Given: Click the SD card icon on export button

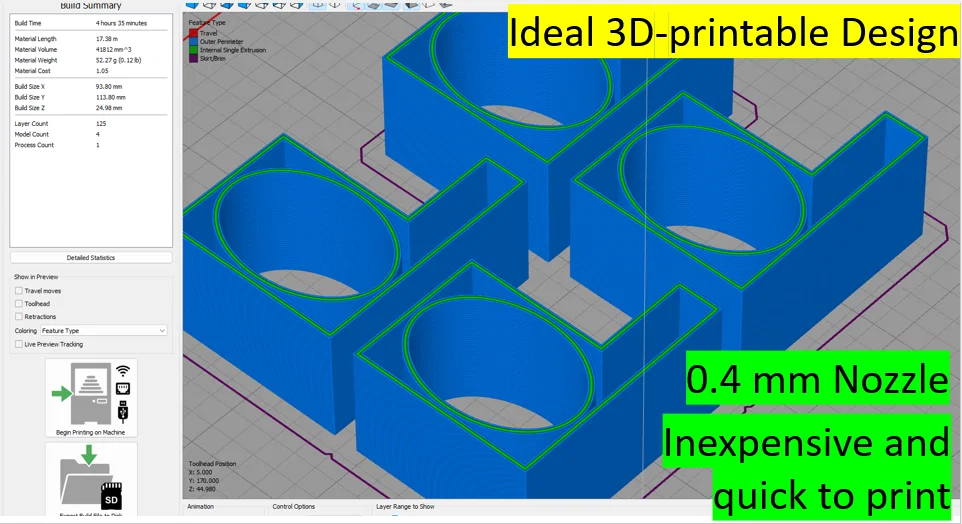Looking at the screenshot, I should click(111, 496).
